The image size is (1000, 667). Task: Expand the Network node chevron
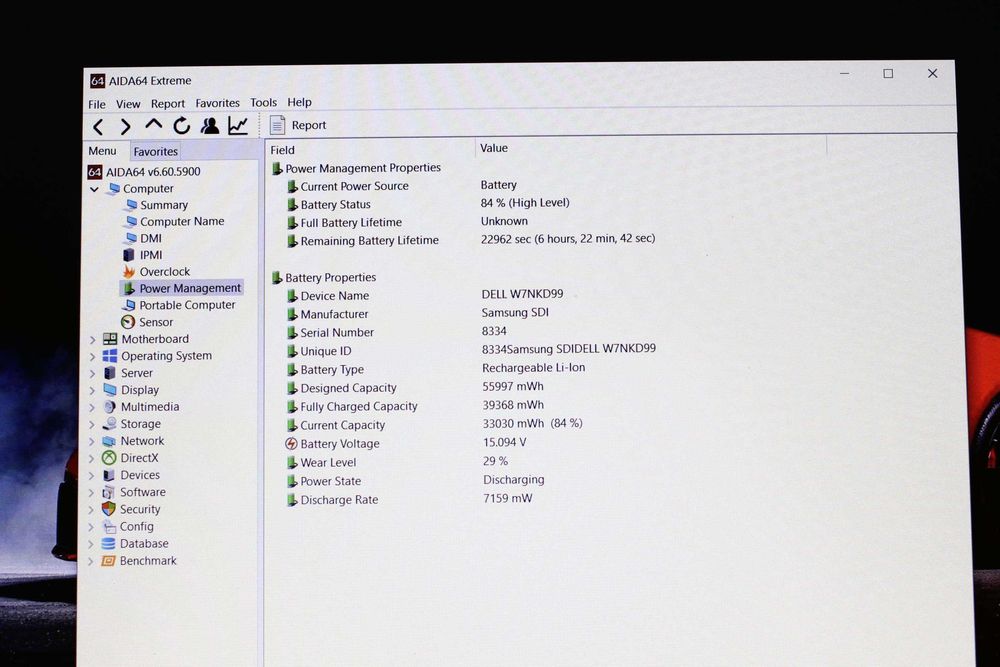pos(91,441)
